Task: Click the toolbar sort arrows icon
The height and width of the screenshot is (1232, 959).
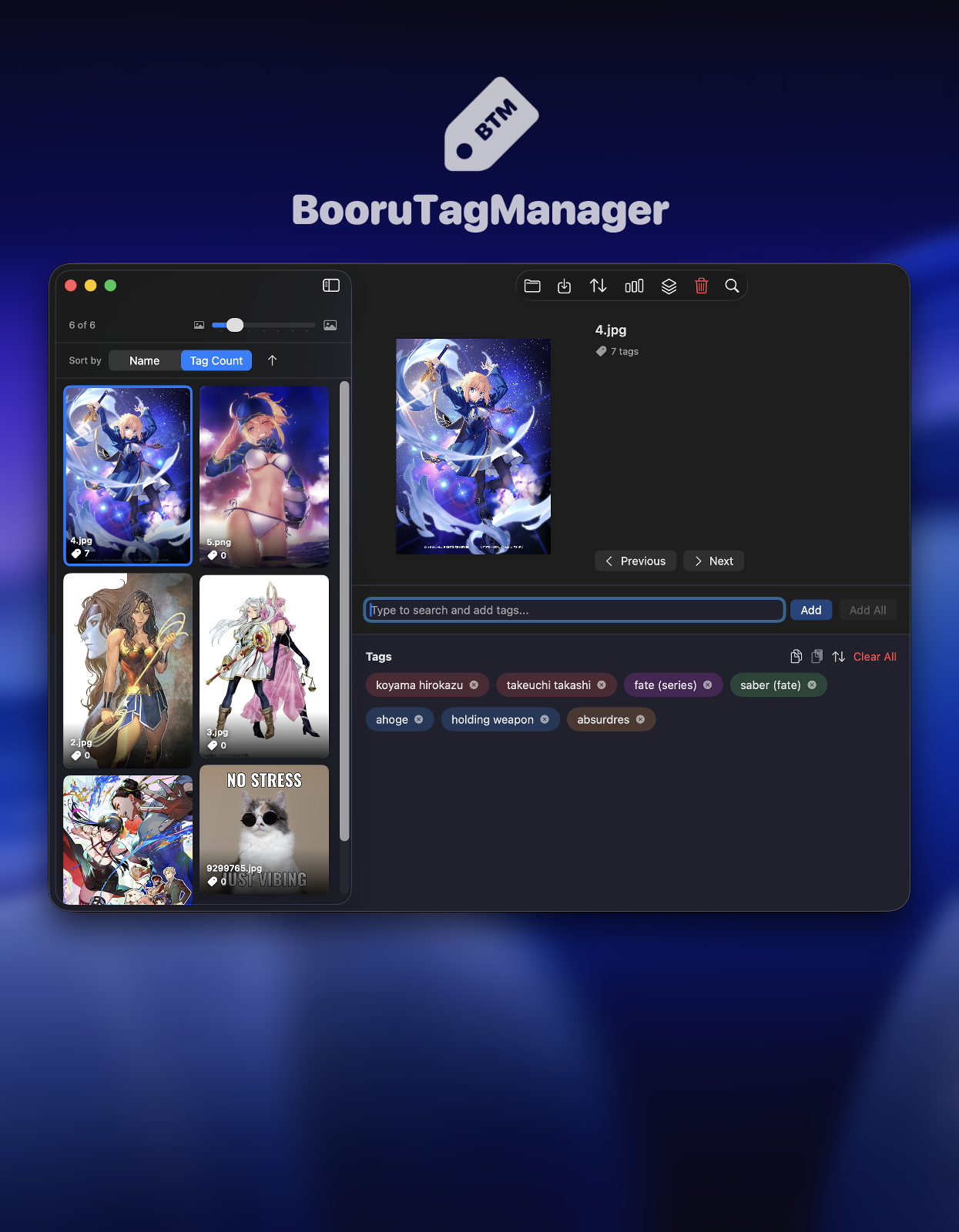Action: point(599,286)
